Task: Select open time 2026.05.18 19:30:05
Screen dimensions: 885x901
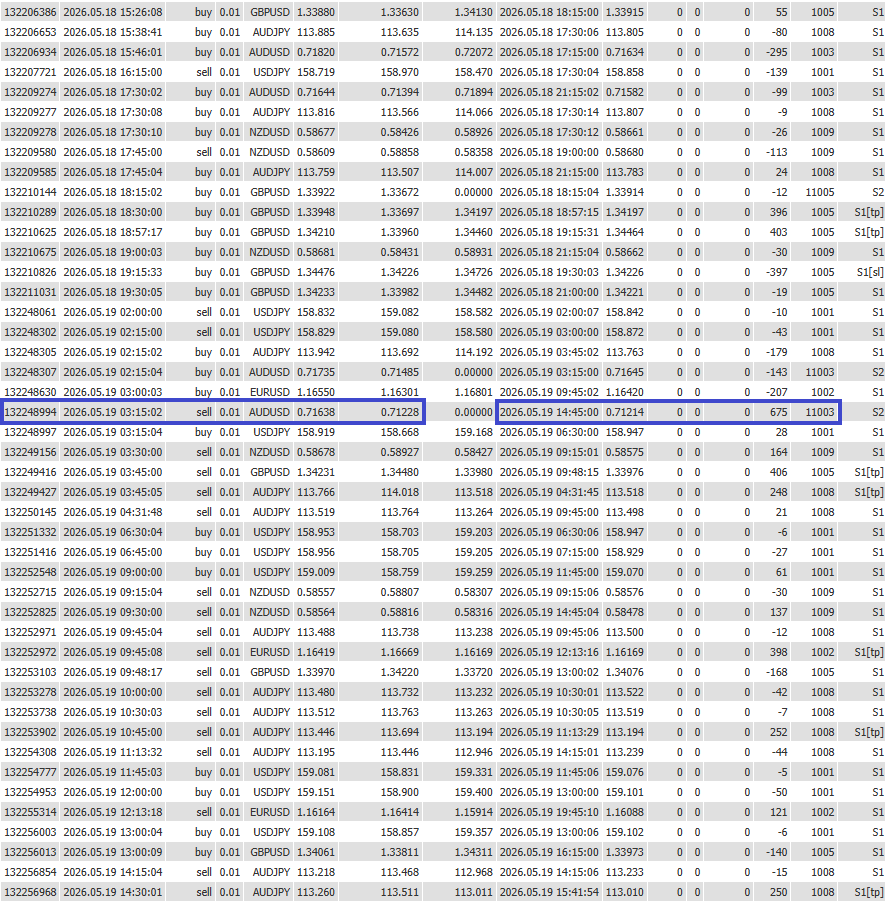Action: (113, 292)
